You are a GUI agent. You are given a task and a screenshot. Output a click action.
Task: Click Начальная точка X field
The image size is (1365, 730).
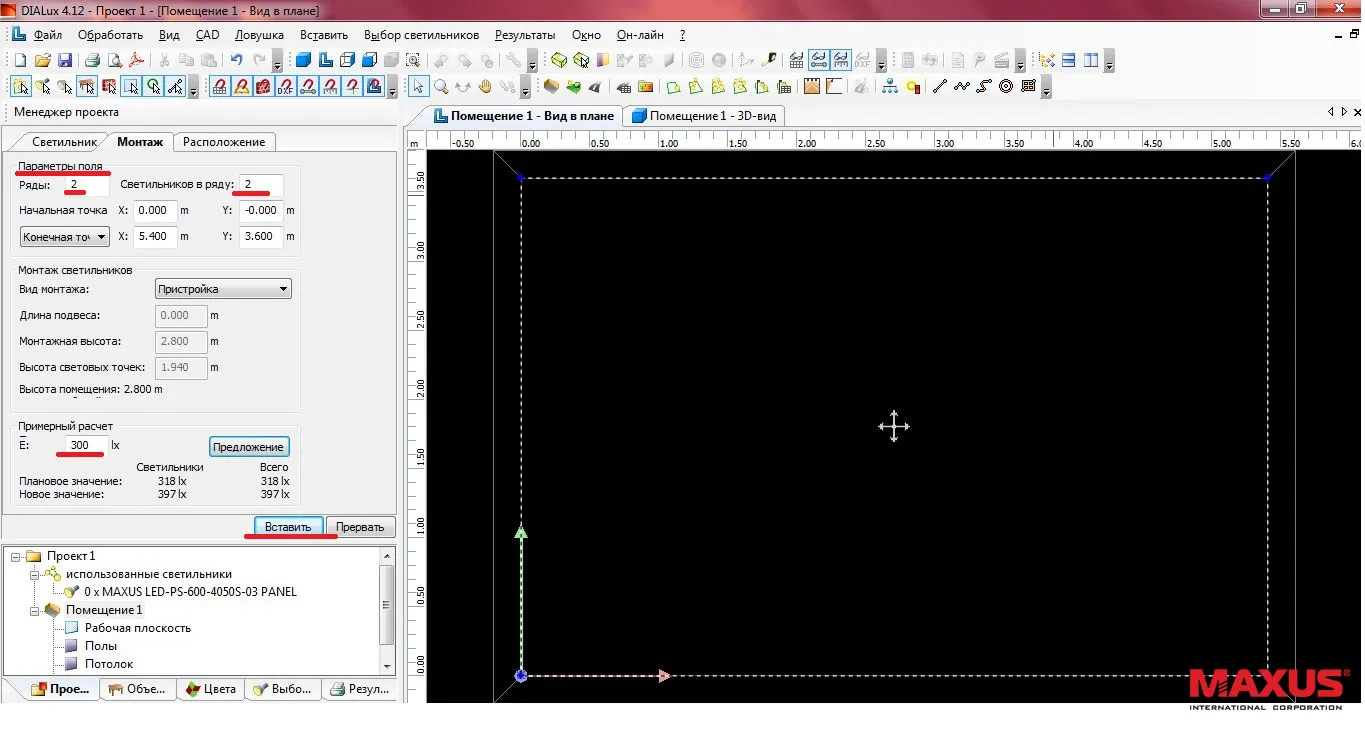(156, 211)
